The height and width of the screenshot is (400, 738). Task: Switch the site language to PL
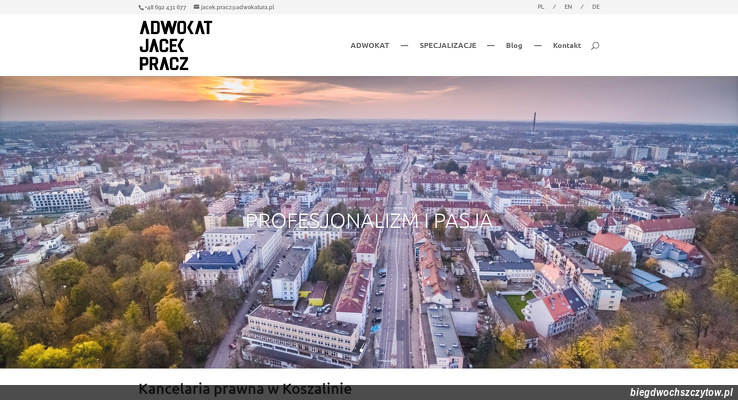coord(541,7)
